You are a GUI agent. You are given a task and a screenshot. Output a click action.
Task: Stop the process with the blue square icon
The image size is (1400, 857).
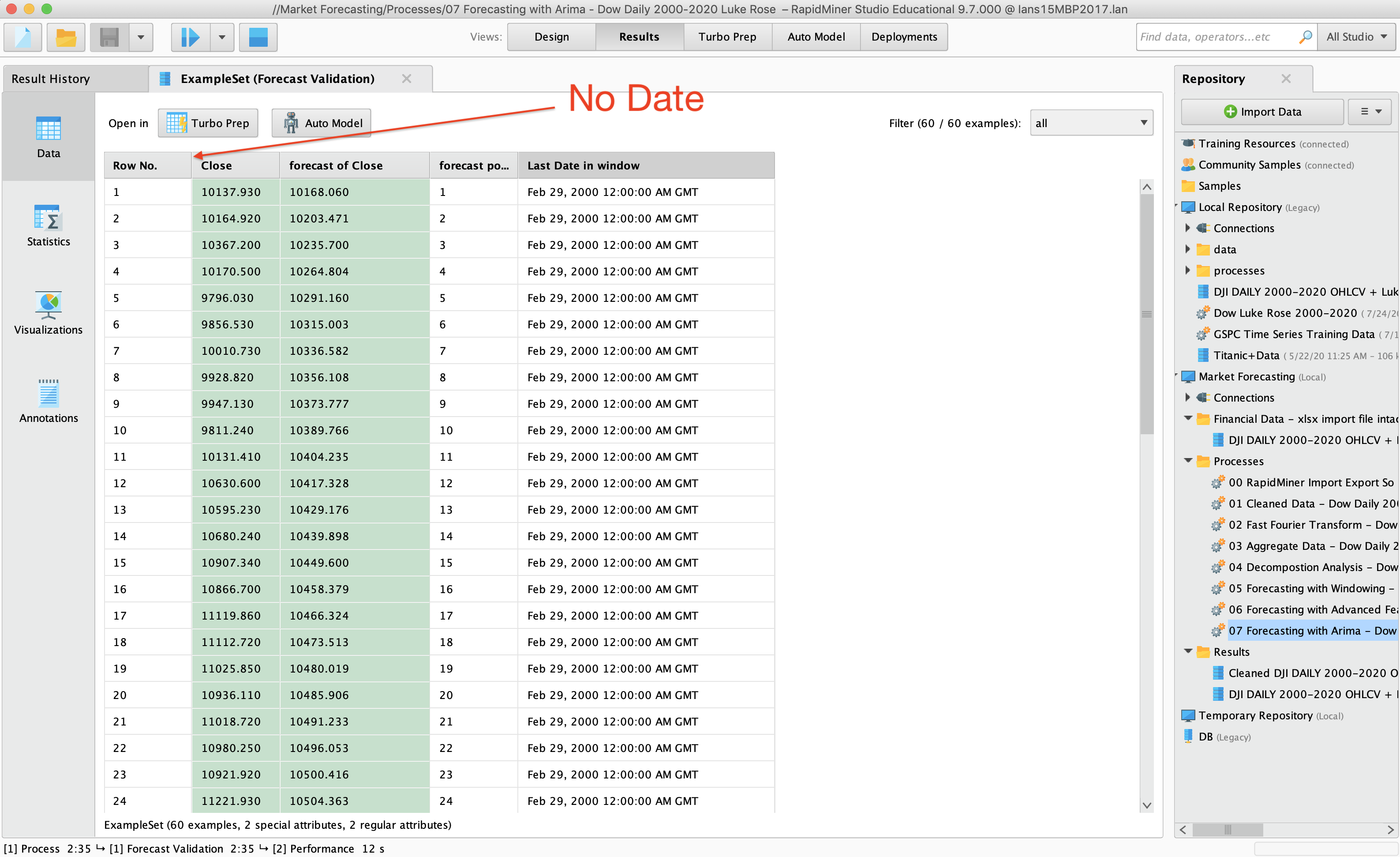pyautogui.click(x=258, y=38)
